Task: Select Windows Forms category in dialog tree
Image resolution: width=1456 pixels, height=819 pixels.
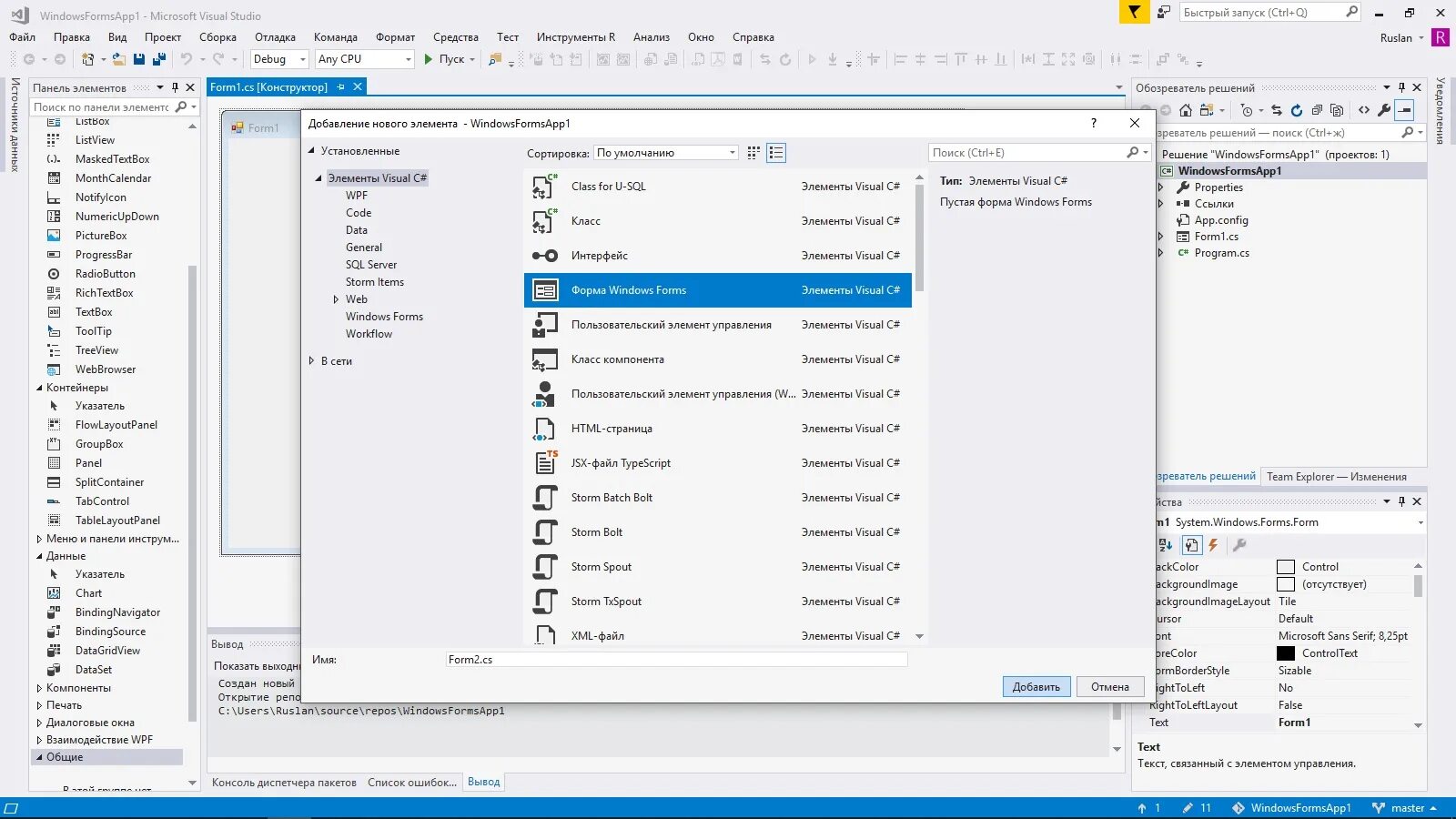Action: (x=384, y=317)
